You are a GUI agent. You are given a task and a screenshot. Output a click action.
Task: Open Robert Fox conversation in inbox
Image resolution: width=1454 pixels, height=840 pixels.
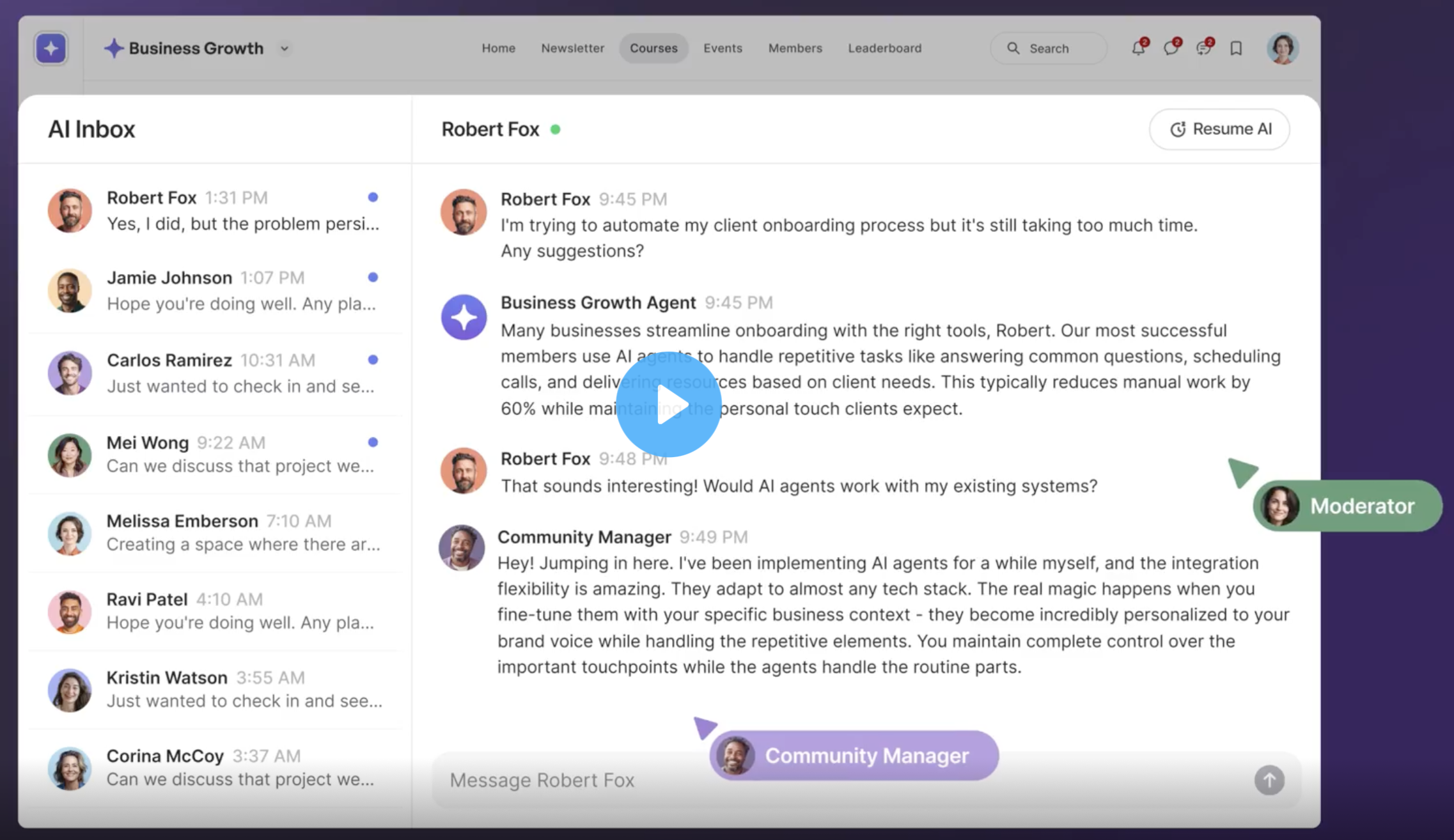215,211
